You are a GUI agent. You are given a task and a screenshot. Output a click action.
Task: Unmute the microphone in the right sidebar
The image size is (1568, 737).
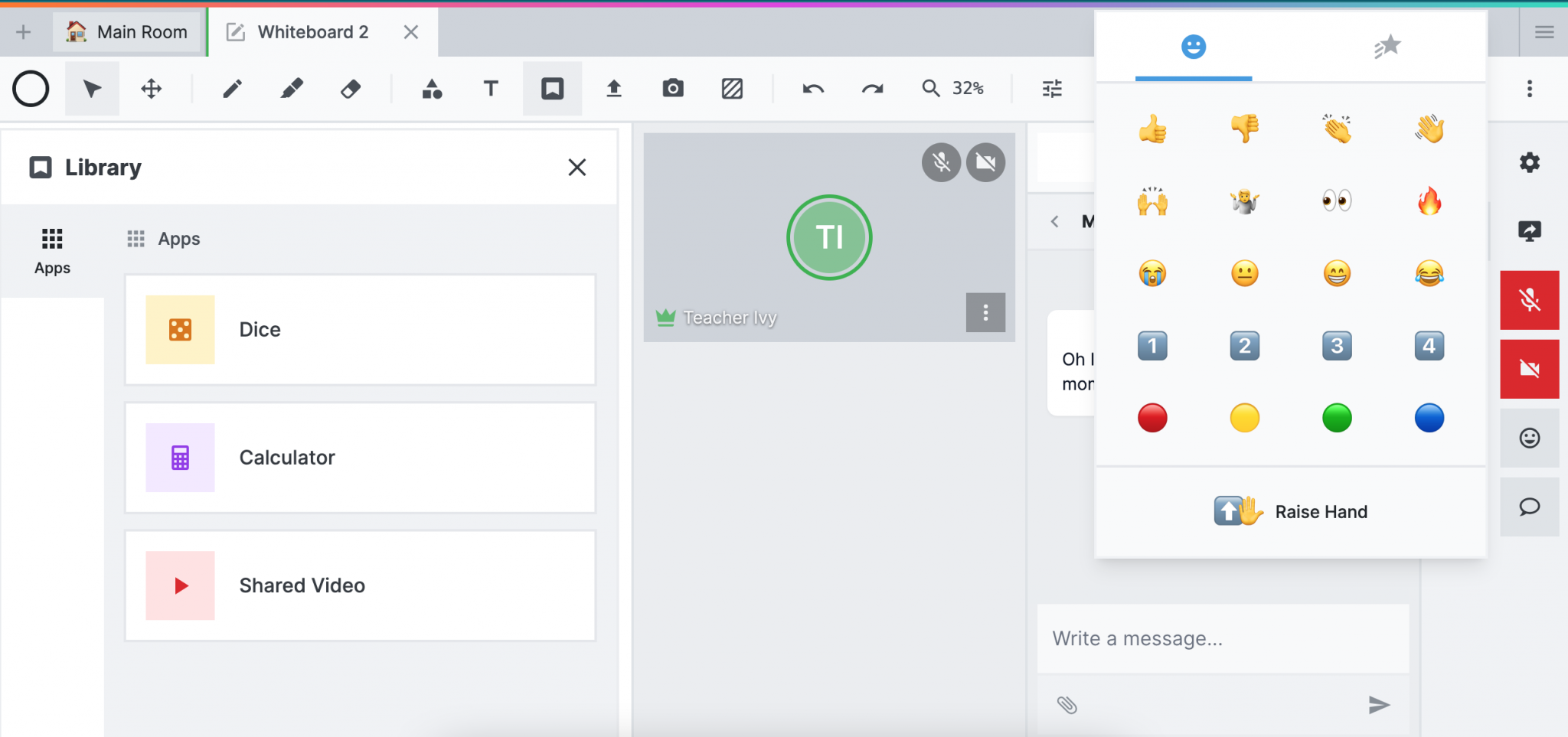coord(1529,300)
